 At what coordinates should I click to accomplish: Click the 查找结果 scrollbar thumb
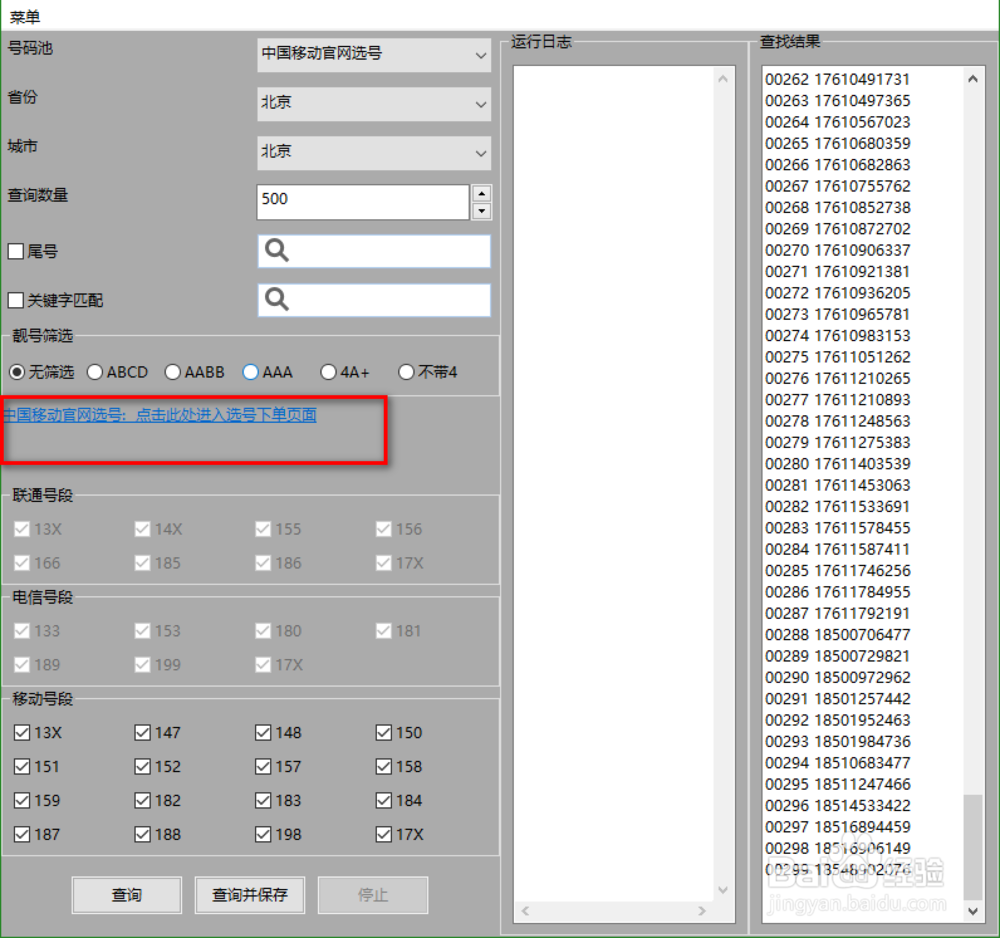(973, 847)
